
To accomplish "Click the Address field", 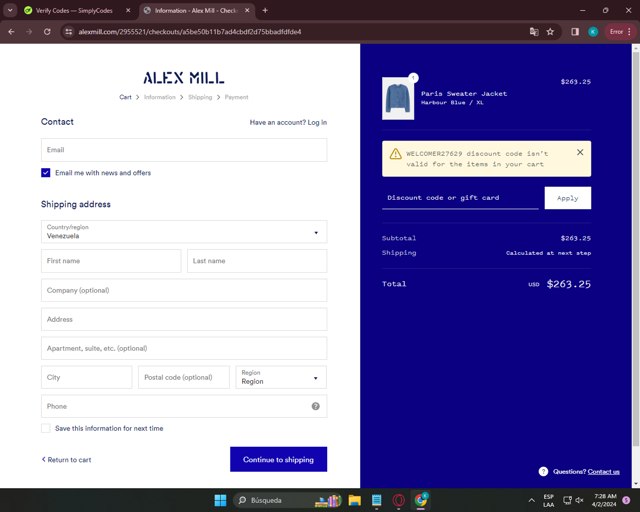I will coord(184,319).
